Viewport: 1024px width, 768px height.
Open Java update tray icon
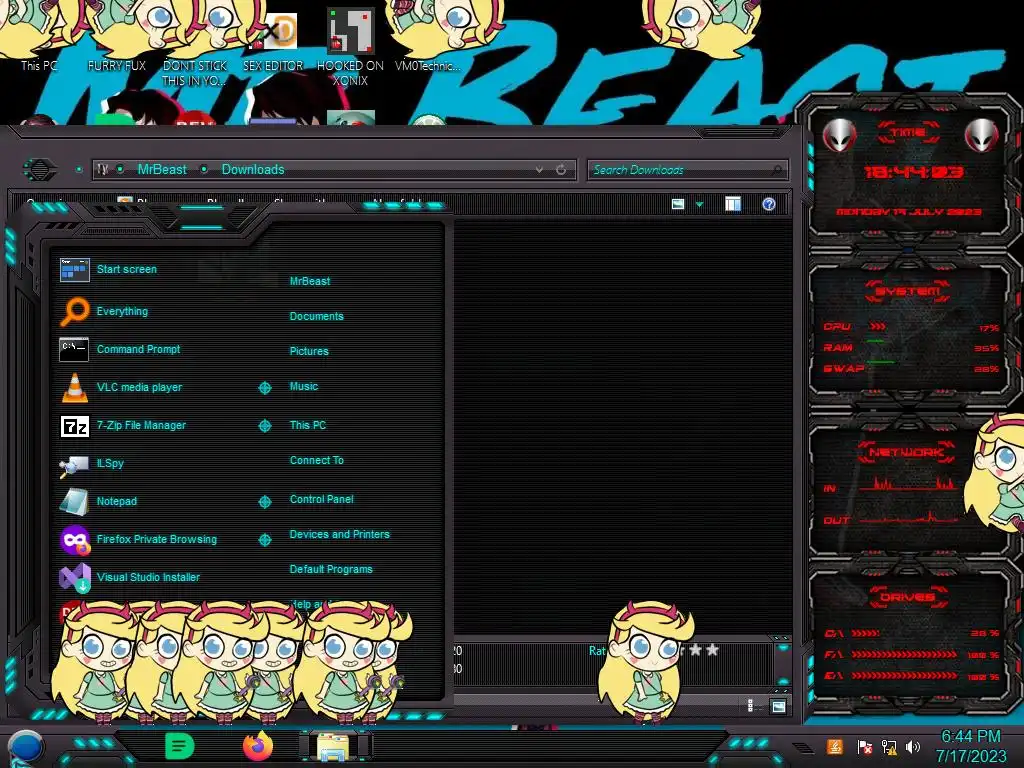pyautogui.click(x=835, y=746)
